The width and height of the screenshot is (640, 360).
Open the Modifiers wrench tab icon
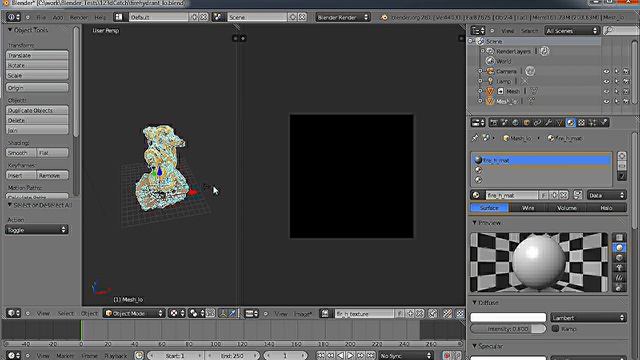pyautogui.click(x=549, y=122)
